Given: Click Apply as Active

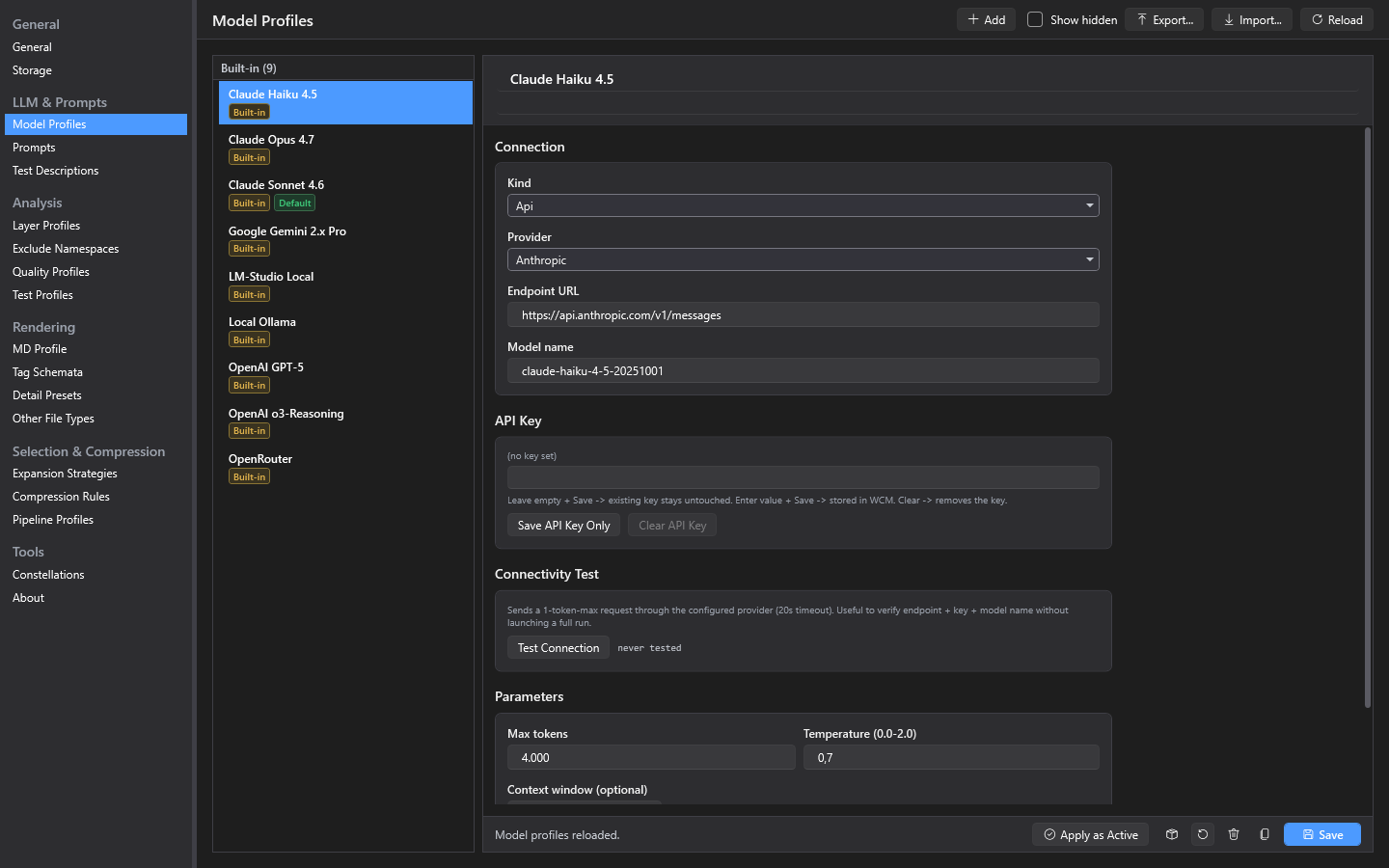Looking at the screenshot, I should point(1090,834).
